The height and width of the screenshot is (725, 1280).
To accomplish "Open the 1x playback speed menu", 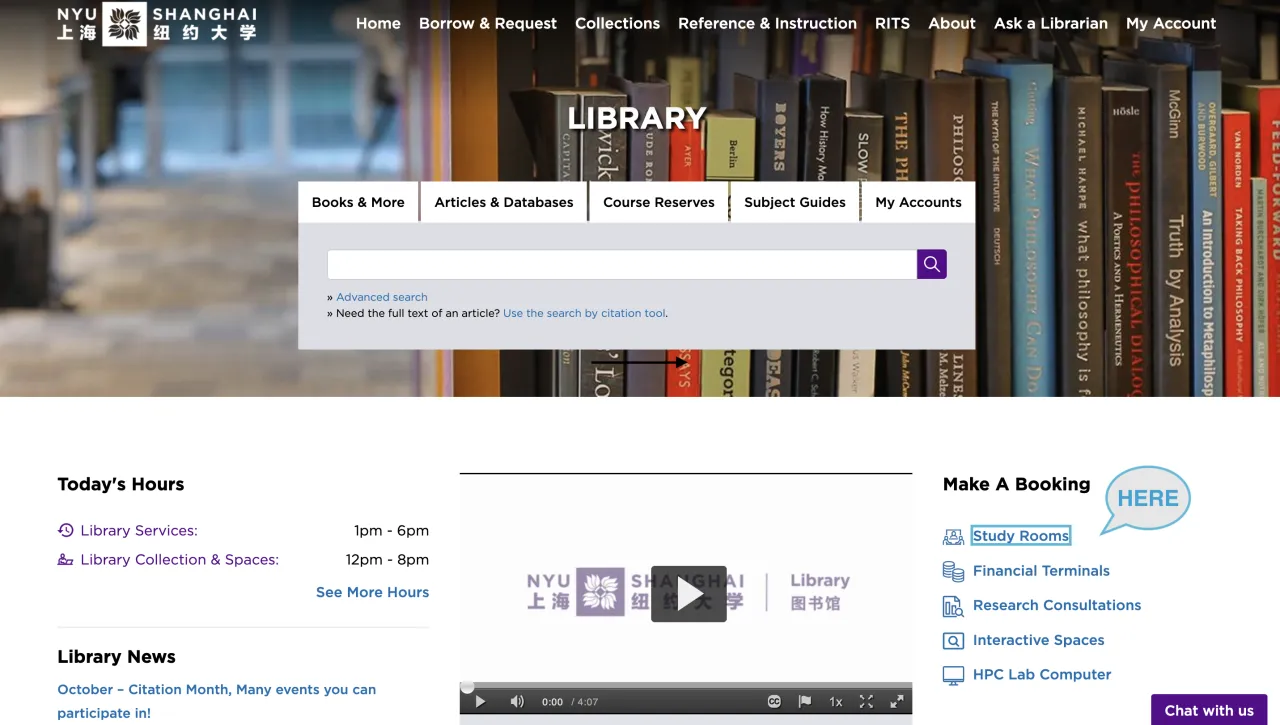I will click(x=836, y=702).
